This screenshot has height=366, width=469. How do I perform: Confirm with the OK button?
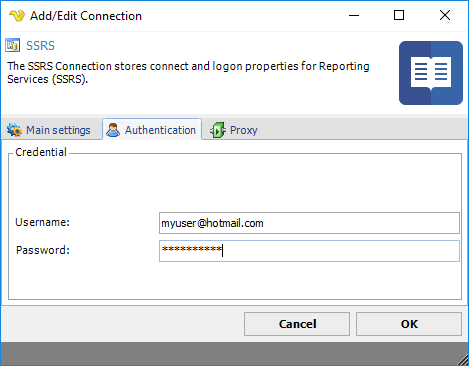409,324
